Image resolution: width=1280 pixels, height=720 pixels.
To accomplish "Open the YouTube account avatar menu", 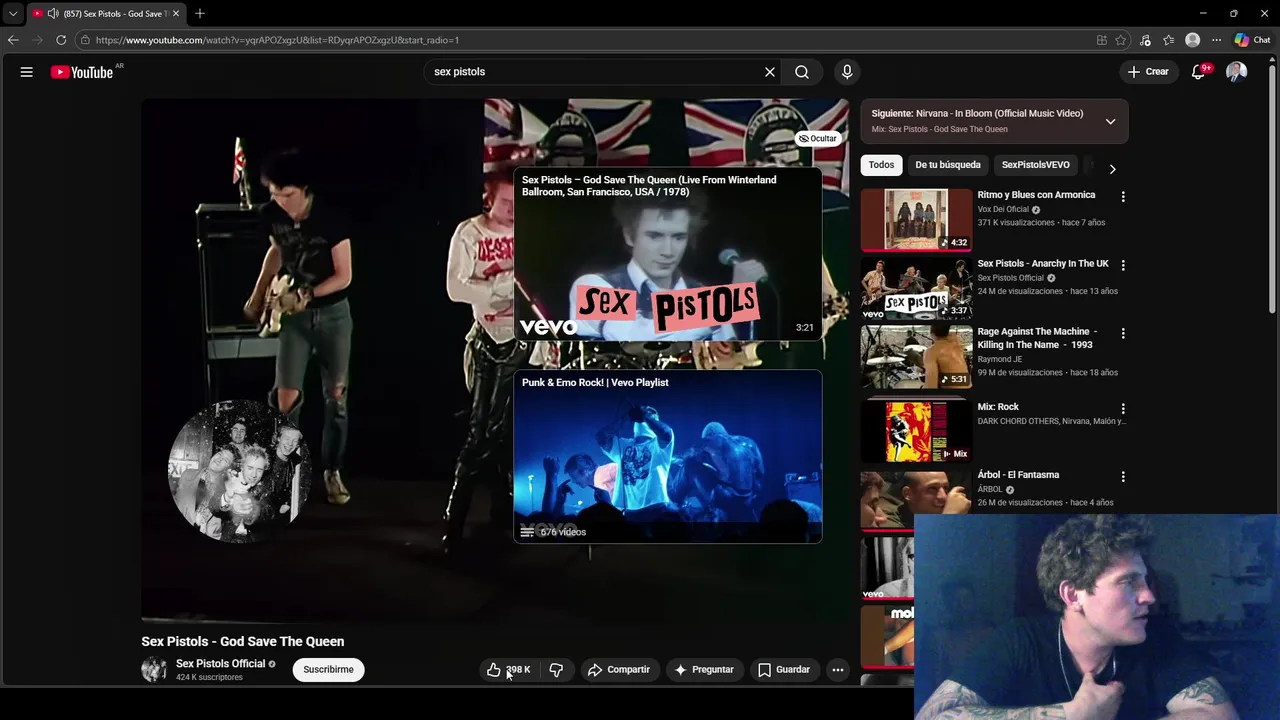I will (x=1237, y=72).
